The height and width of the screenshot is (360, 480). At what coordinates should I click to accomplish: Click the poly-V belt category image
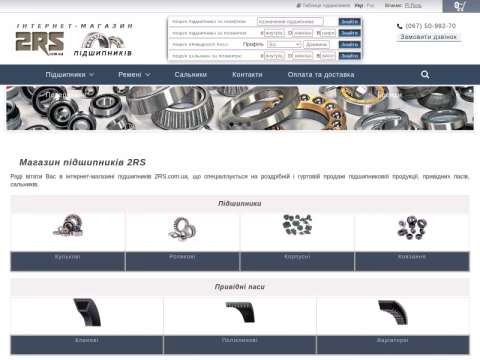click(240, 312)
